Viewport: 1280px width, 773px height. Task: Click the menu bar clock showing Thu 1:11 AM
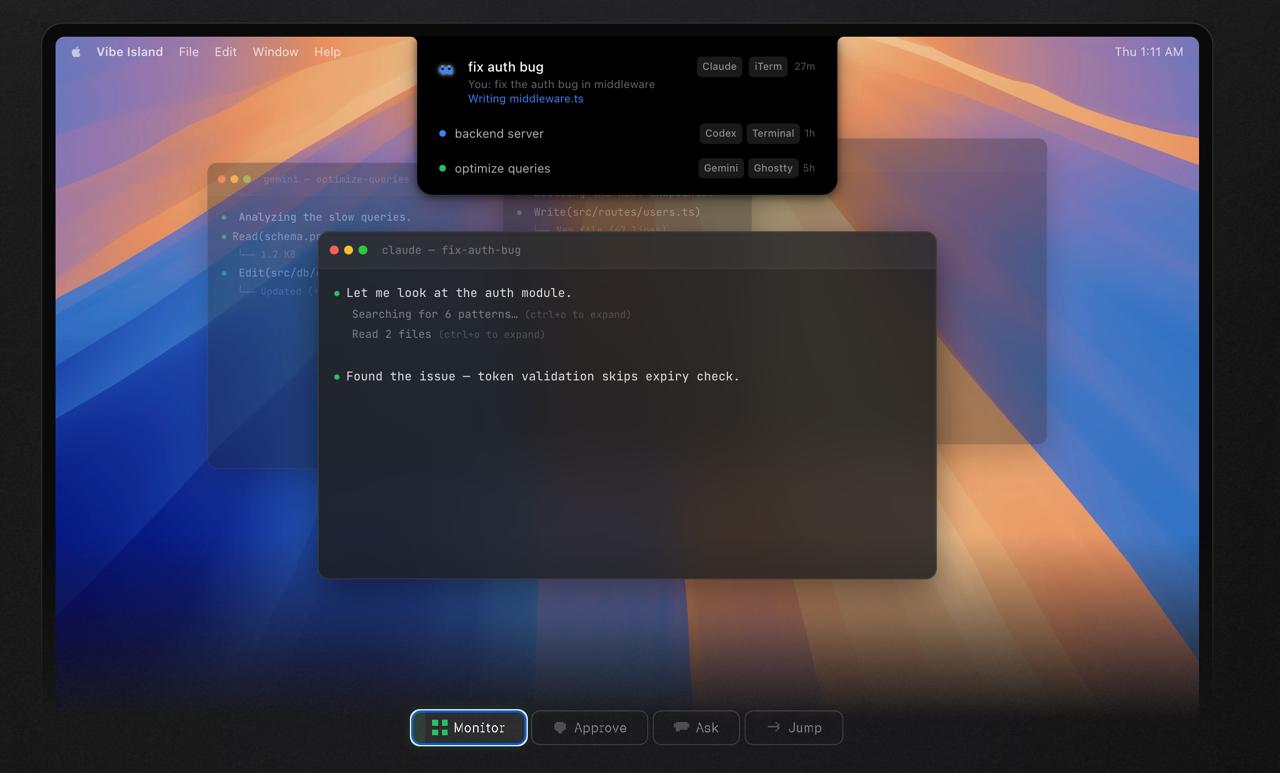coord(1148,52)
